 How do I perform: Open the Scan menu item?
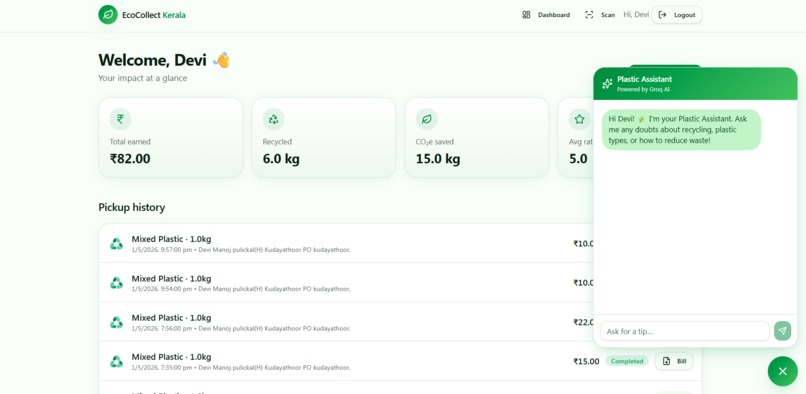click(x=600, y=15)
